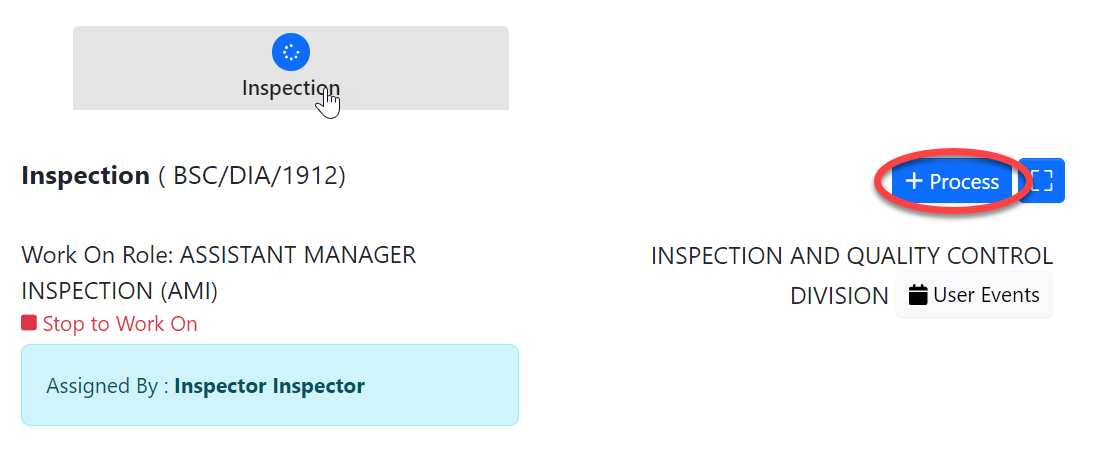Click the BSC/DIA/1912 reference code
The height and width of the screenshot is (456, 1105).
click(x=259, y=176)
